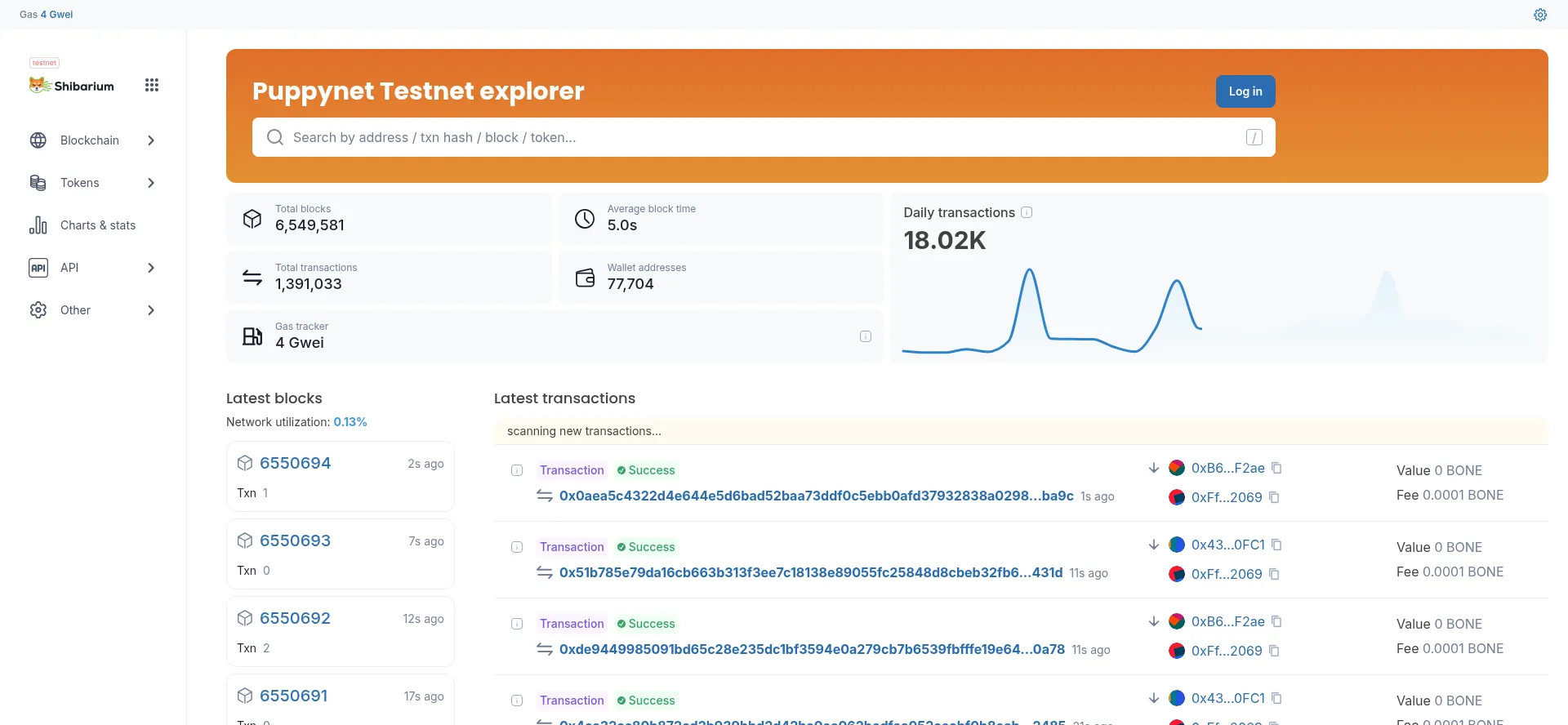
Task: Click Network utilization 0.13% value
Action: [350, 422]
